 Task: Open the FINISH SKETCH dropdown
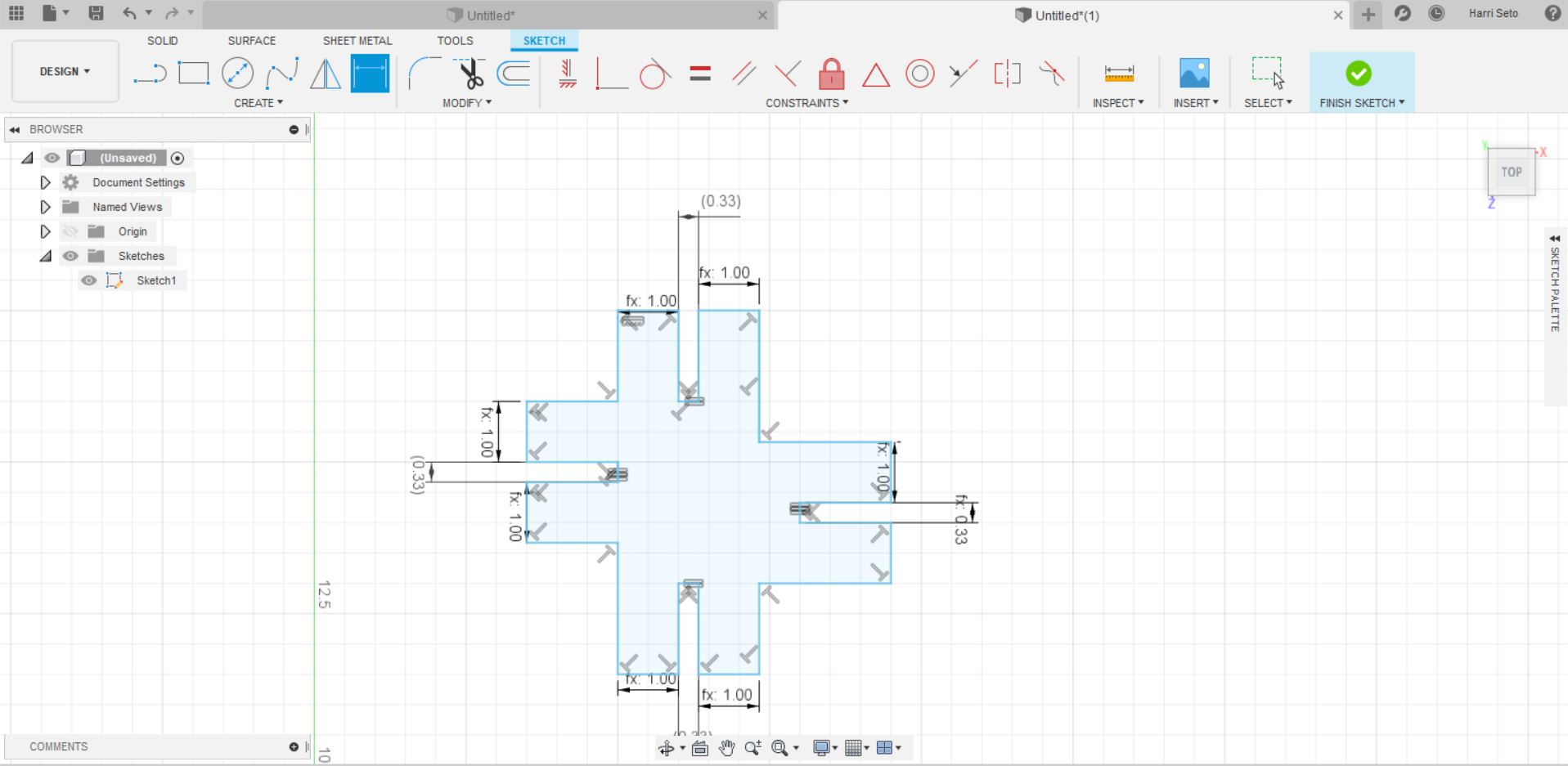(1362, 103)
